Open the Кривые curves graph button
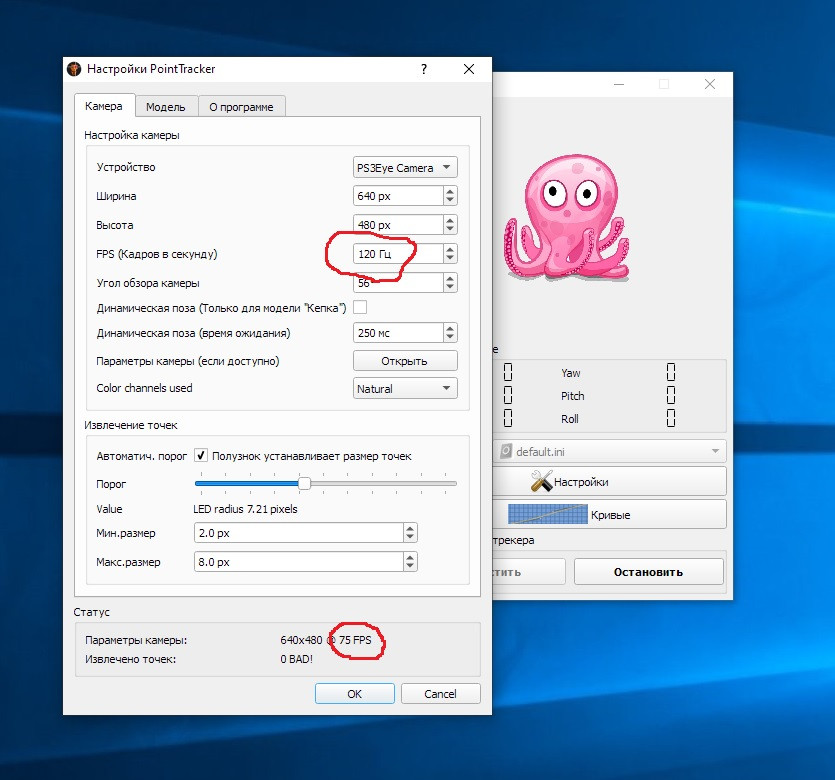The width and height of the screenshot is (835, 780). click(x=610, y=514)
